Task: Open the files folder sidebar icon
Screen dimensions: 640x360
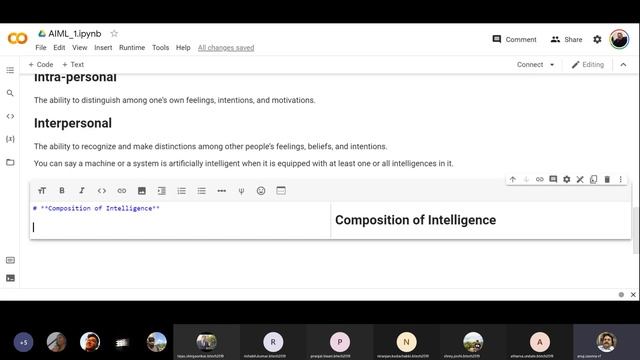Action: click(x=10, y=162)
